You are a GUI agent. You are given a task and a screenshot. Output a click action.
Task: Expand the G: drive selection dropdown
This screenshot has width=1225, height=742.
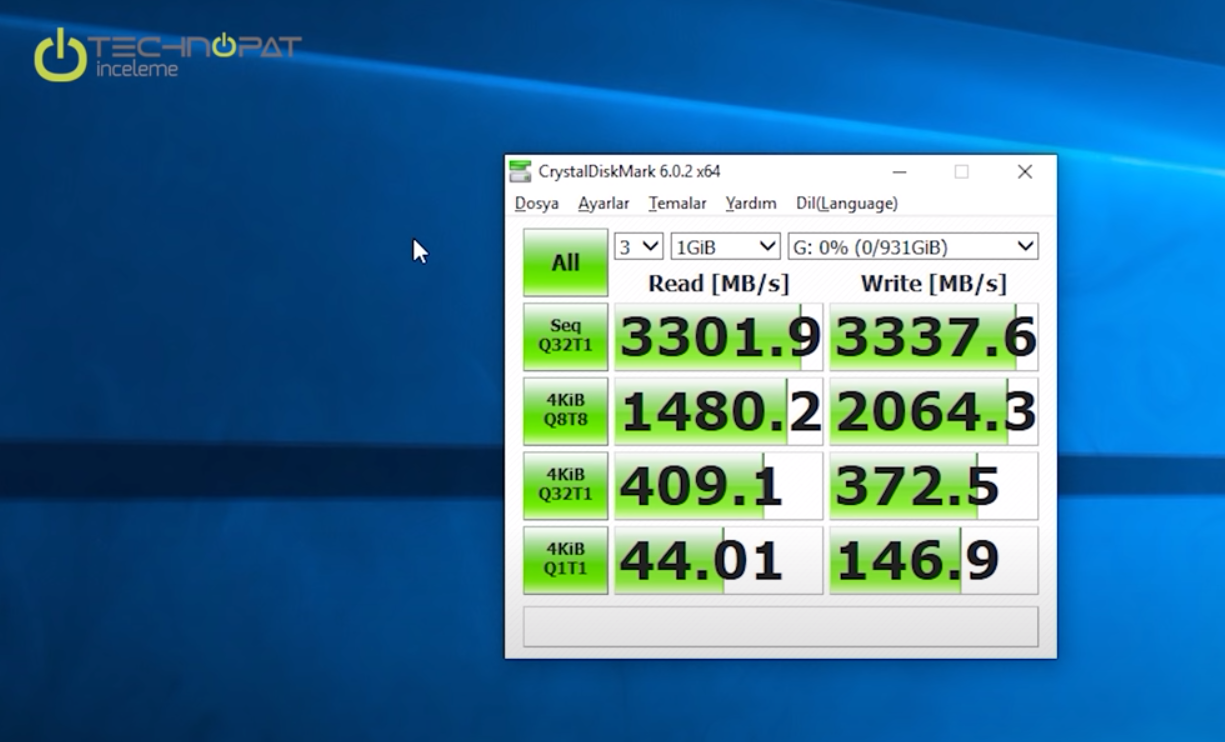coord(913,246)
